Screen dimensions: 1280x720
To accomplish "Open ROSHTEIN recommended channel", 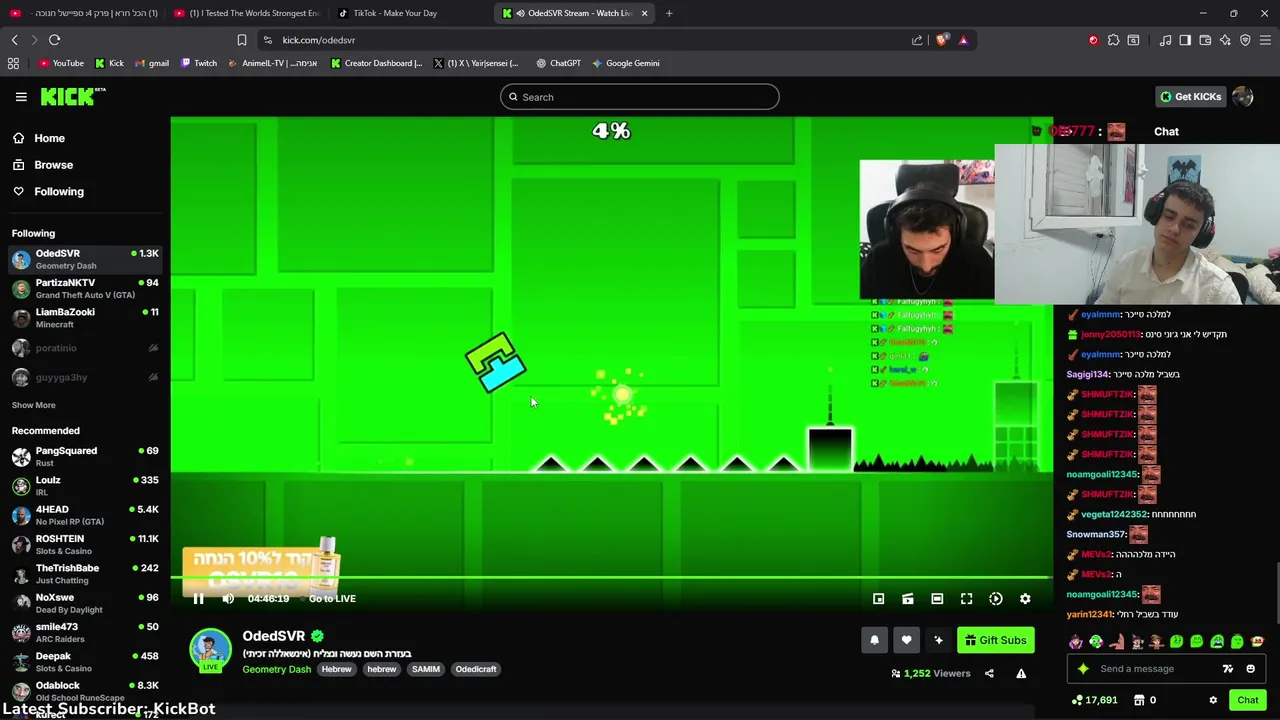I will coord(85,544).
